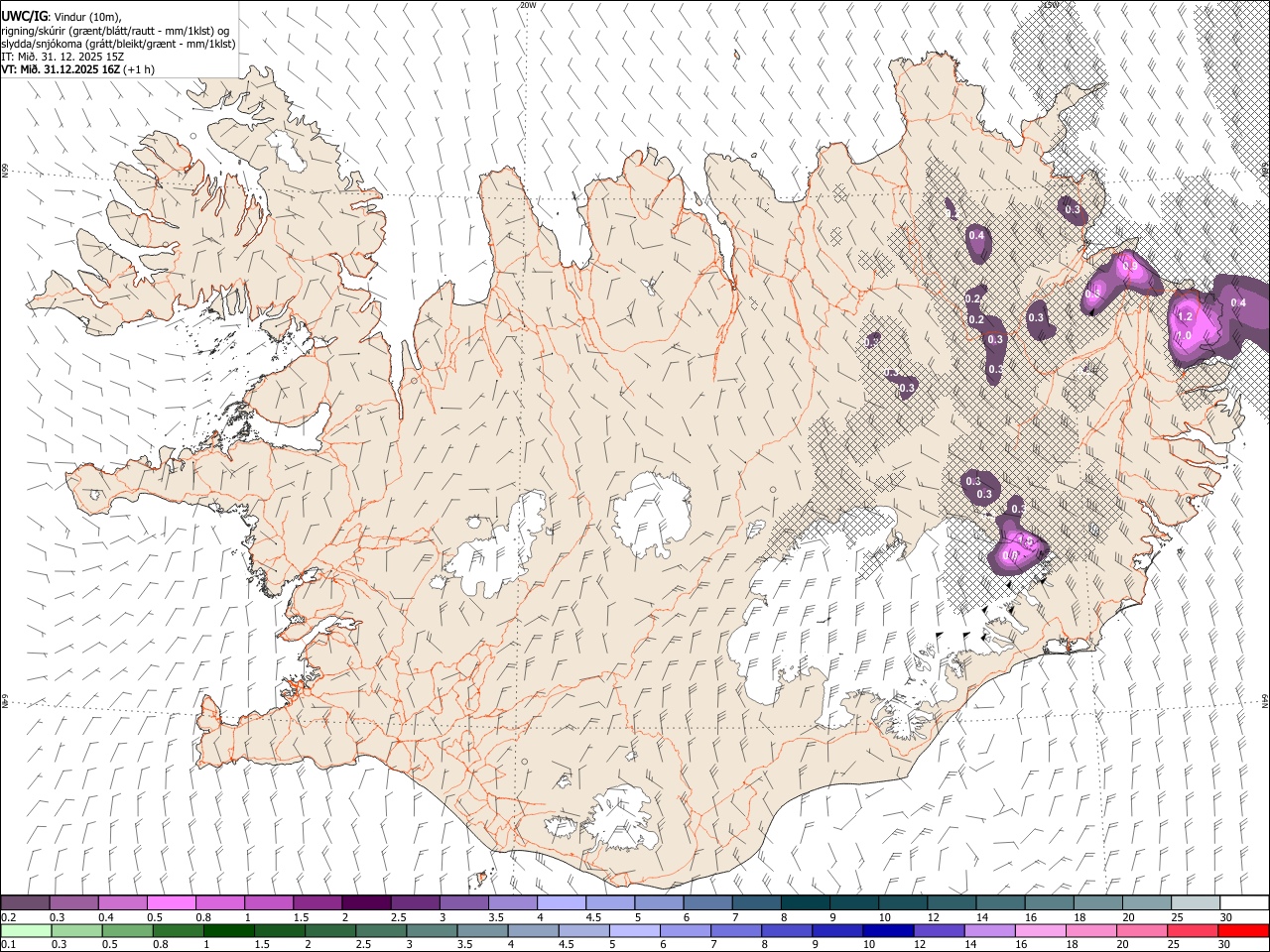Click the '64N' latitude label on the right edge
The height and width of the screenshot is (952, 1270).
(x=1265, y=700)
